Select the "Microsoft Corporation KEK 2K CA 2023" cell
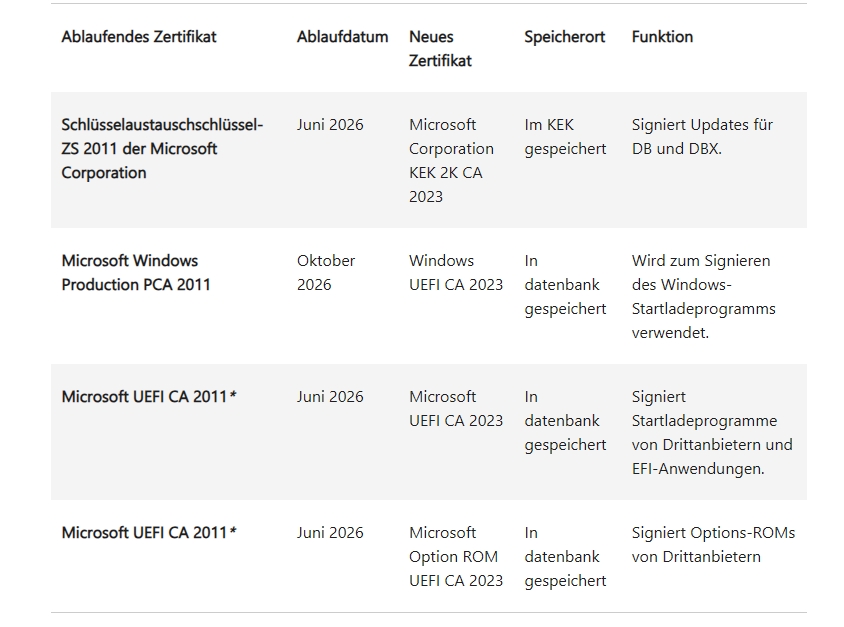844x627 pixels. pos(451,161)
